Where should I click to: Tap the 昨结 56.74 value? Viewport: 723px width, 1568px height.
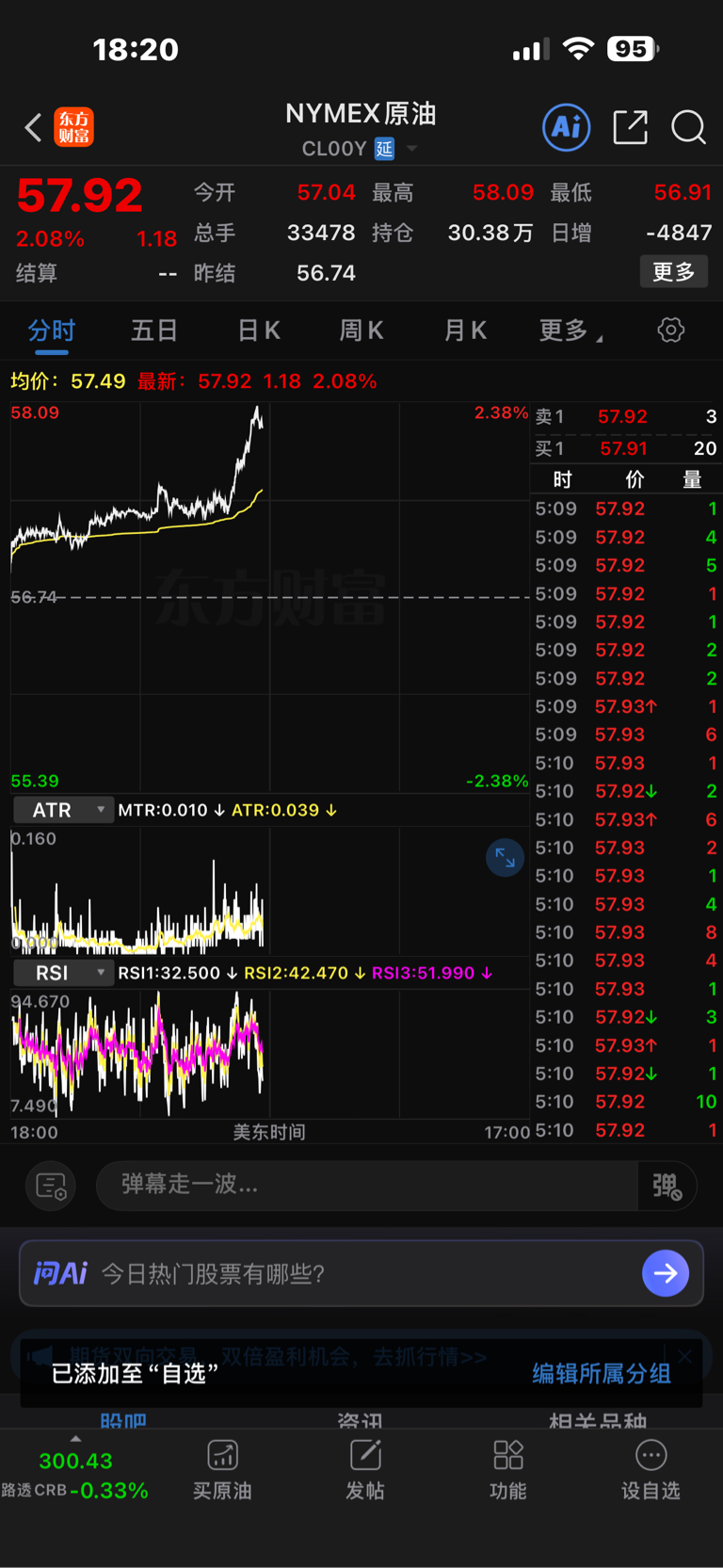pos(326,273)
